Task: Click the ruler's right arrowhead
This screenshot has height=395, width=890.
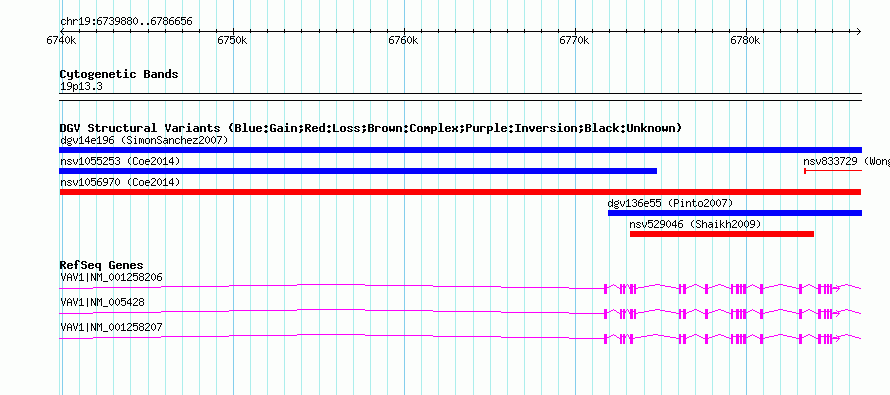Action: pyautogui.click(x=858, y=31)
